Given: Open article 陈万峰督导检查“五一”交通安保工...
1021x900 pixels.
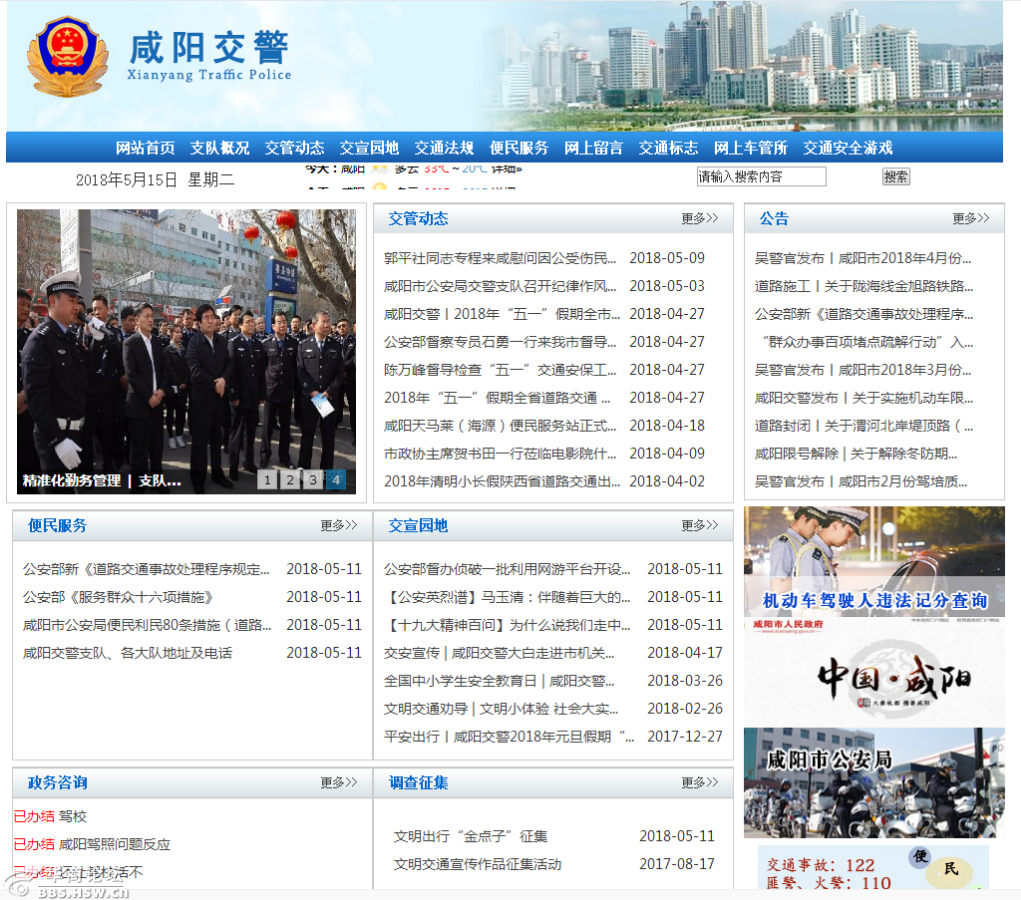Looking at the screenshot, I should click(499, 370).
